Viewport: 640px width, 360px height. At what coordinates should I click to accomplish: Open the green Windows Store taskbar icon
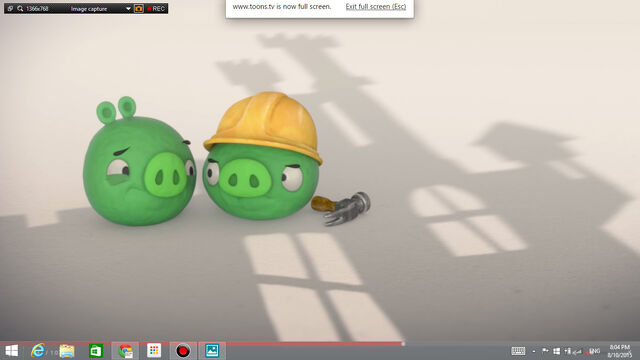(96, 351)
